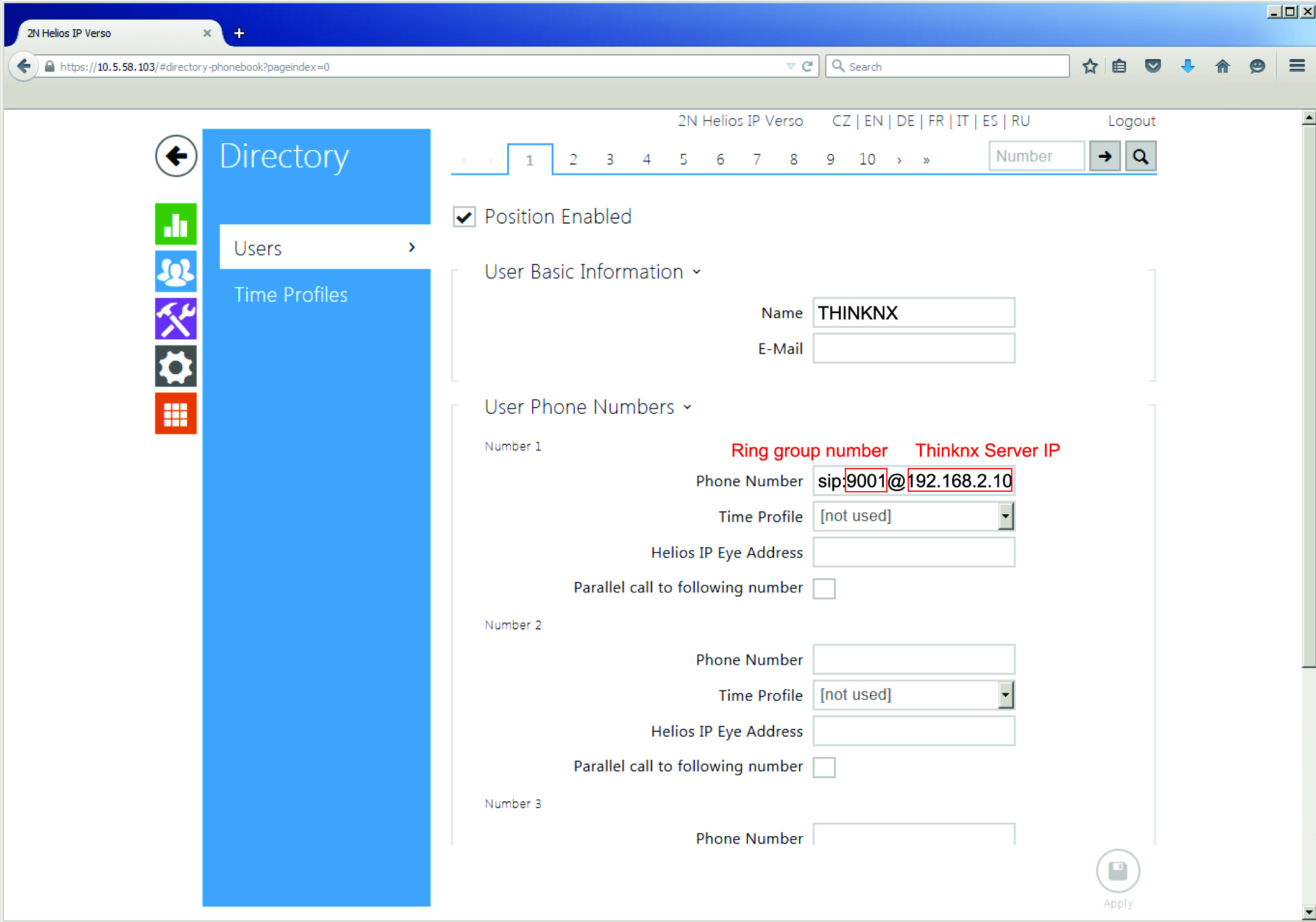Click the circular back arrow beside Directory

176,156
